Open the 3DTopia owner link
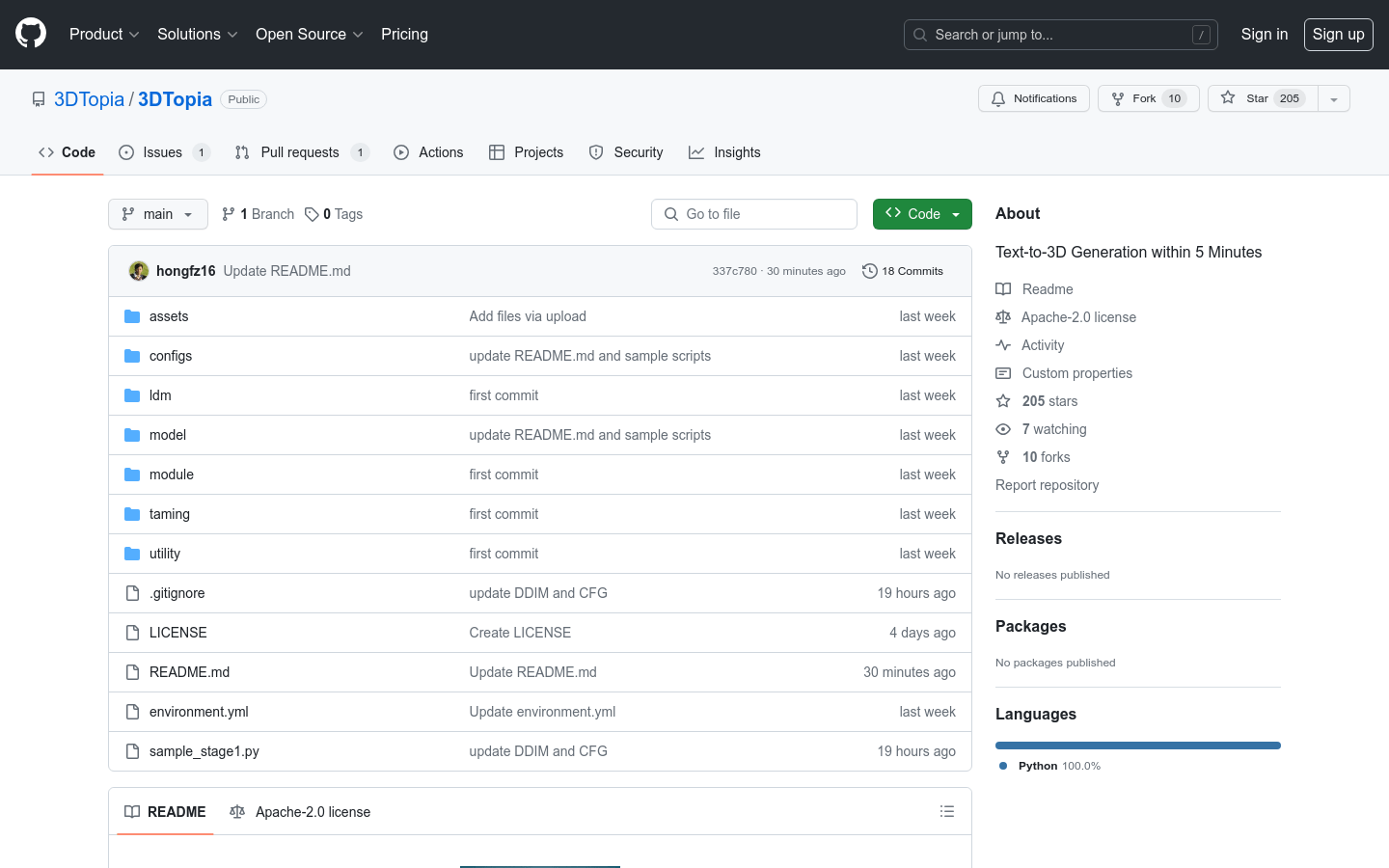 coord(89,99)
